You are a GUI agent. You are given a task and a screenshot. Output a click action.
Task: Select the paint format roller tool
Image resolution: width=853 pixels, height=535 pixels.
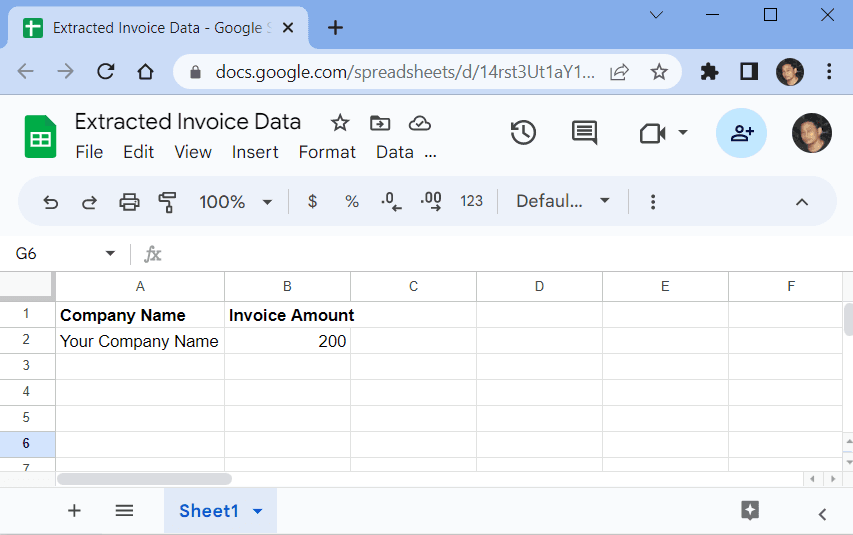click(167, 202)
